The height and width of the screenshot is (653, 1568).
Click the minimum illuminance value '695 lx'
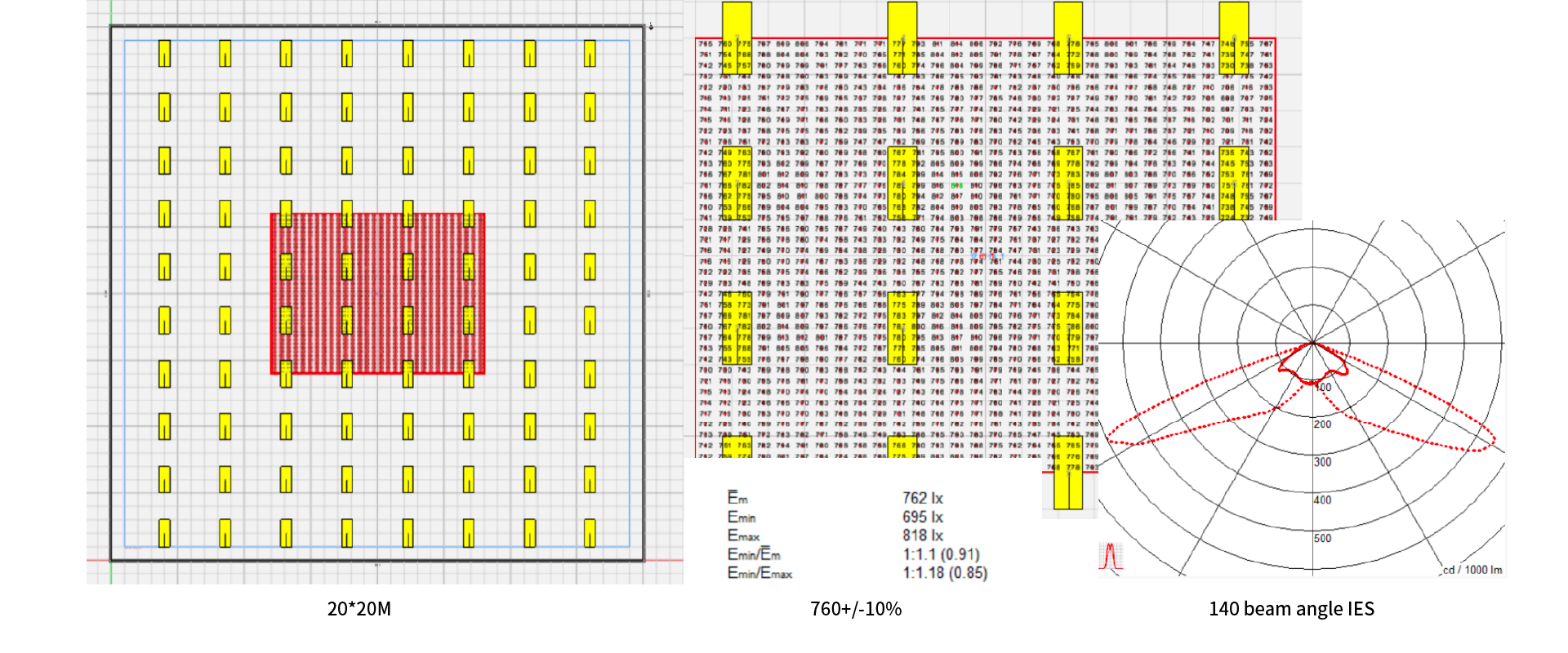923,517
